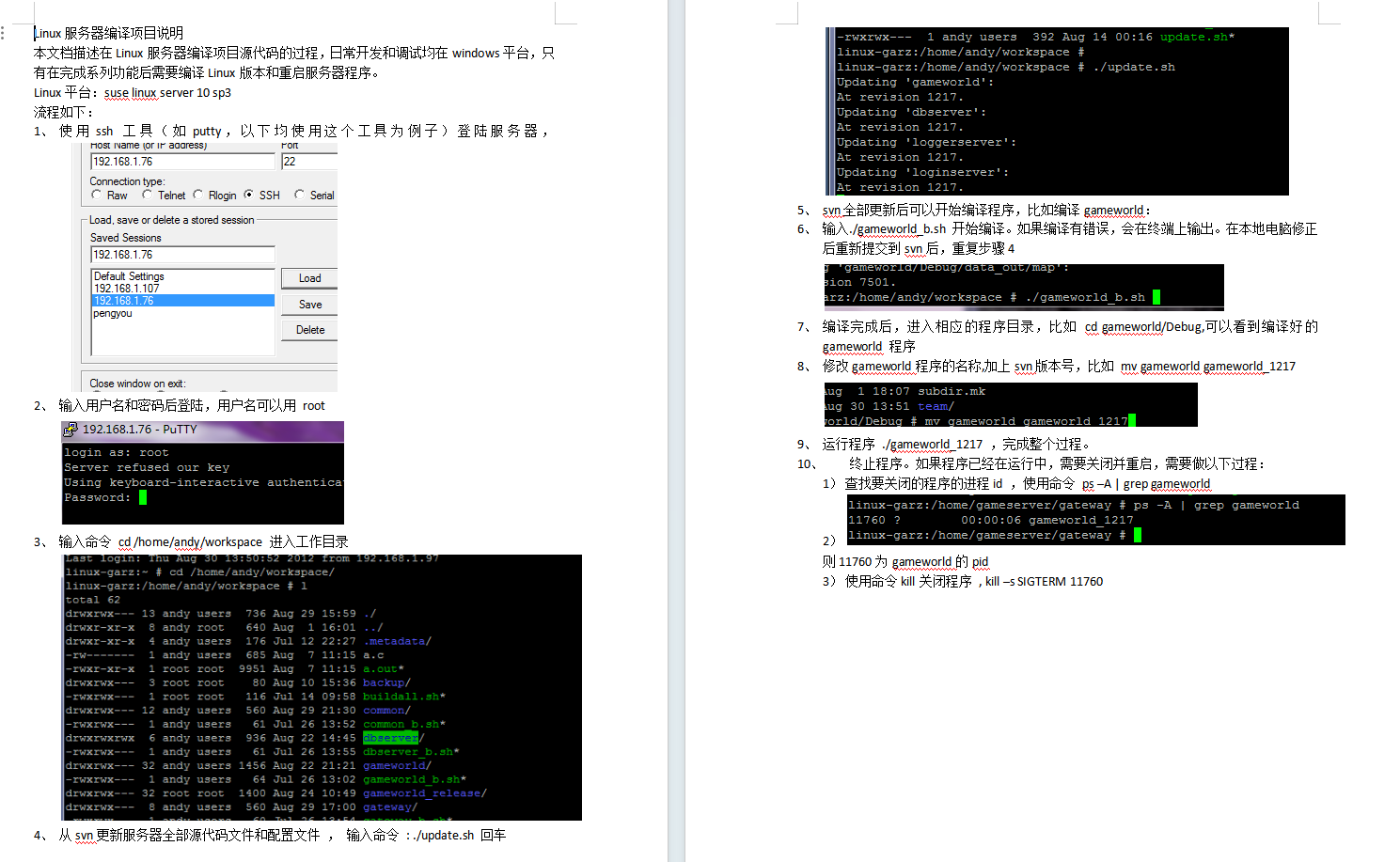The width and height of the screenshot is (1400, 862).
Task: Select session '192.168.1.107' in the list
Action: [x=127, y=289]
